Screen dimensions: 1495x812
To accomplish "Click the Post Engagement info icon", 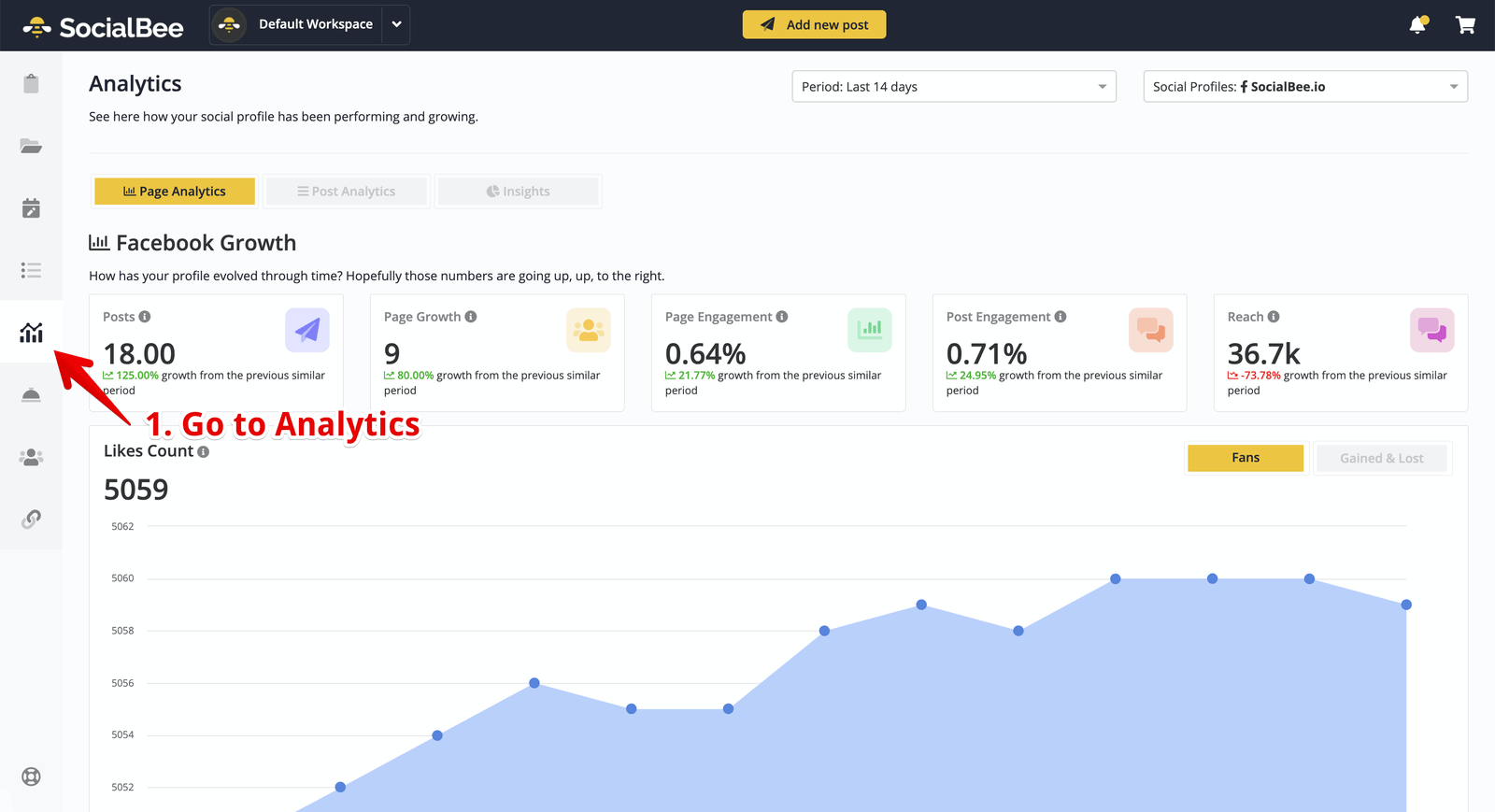I will [x=1061, y=317].
